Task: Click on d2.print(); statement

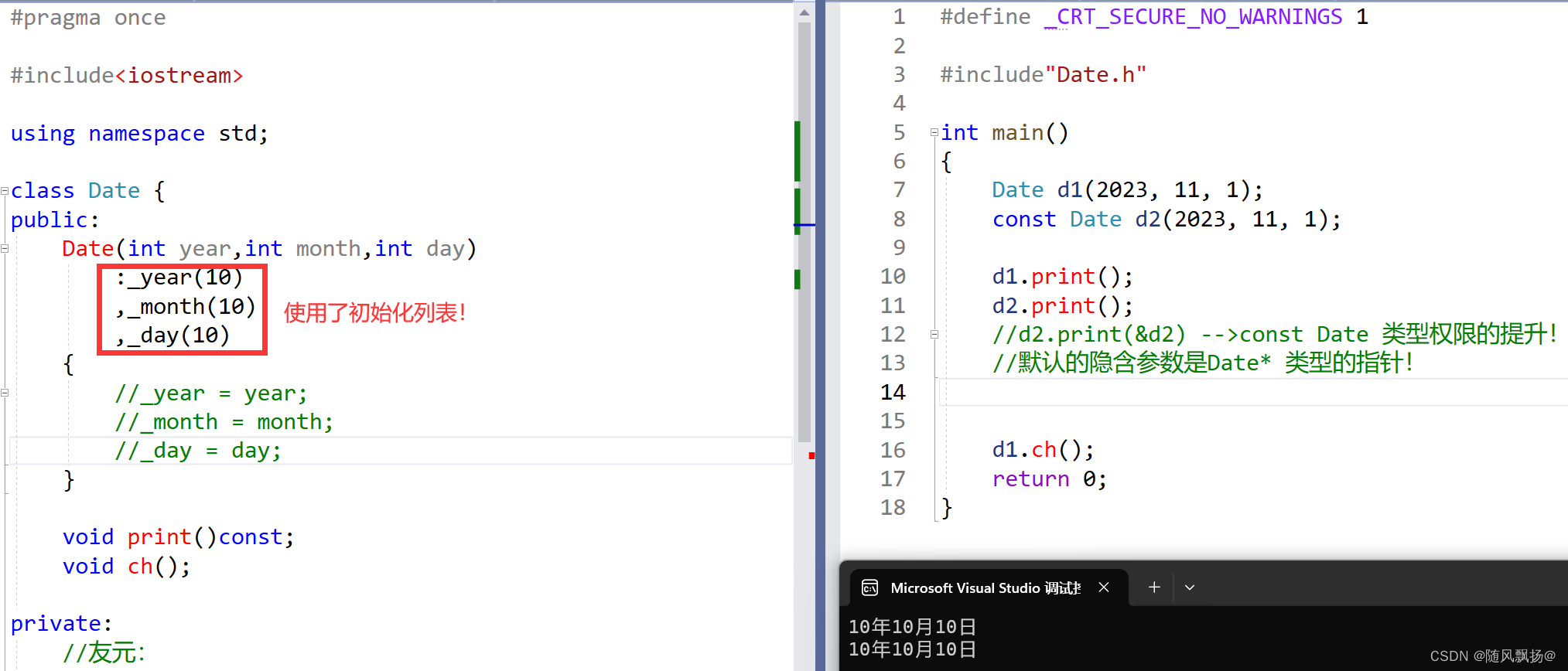Action: [1063, 306]
